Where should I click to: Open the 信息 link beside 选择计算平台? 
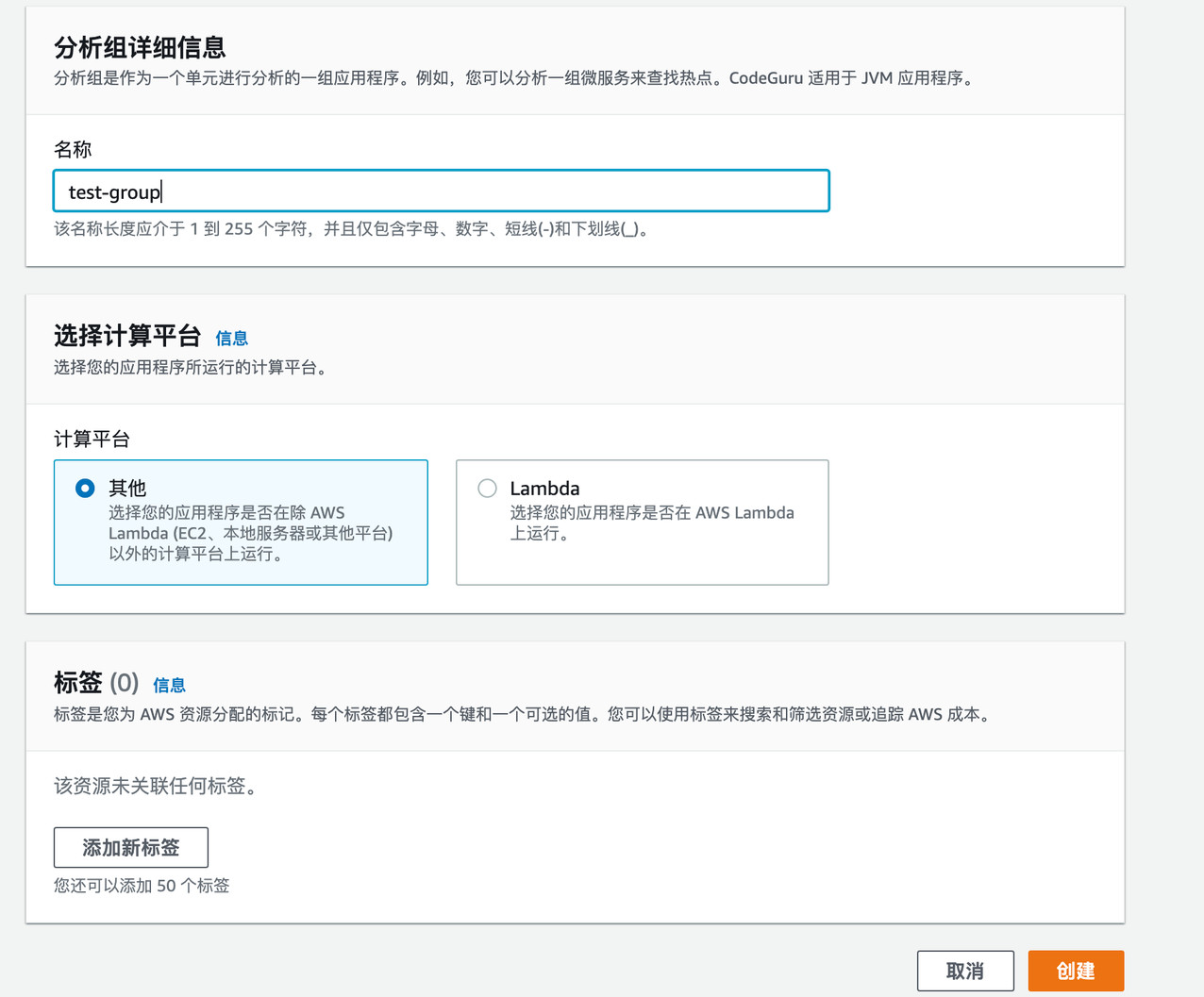tap(231, 338)
